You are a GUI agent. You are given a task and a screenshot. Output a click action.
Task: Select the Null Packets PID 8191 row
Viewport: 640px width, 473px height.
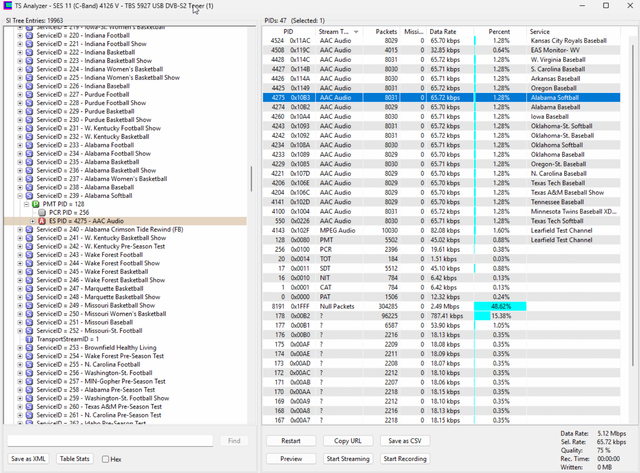(441, 306)
